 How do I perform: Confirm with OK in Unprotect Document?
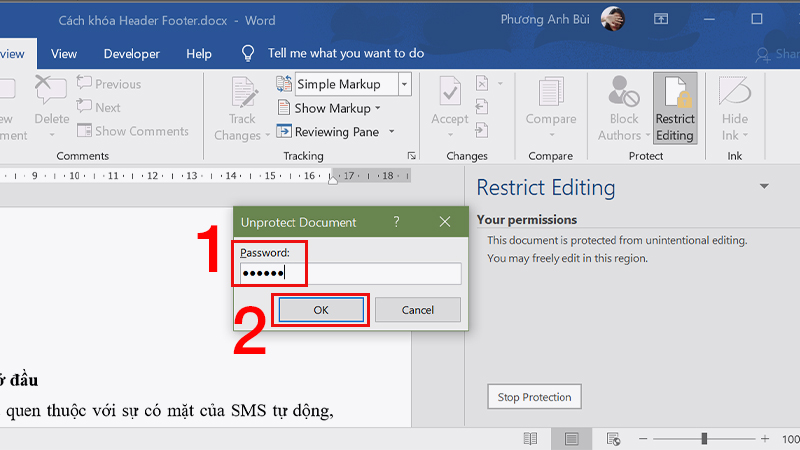point(321,310)
